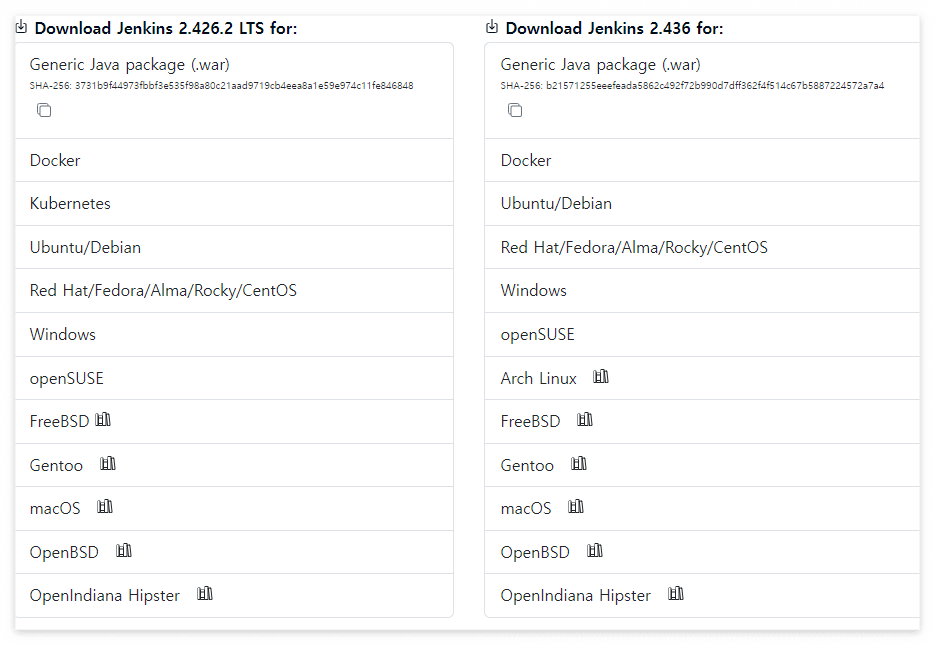Image resolution: width=935 pixels, height=645 pixels.
Task: Choose Ubuntu/Debian in the LTS column
Action: pyautogui.click(x=234, y=247)
